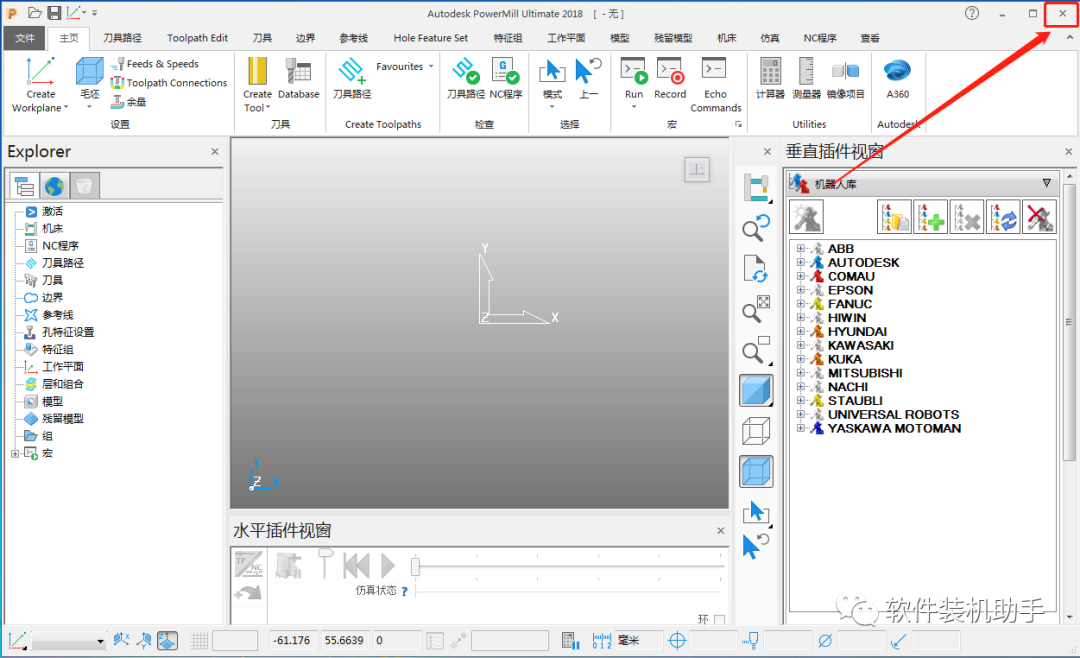Switch to the Toolpath Edit tab

pyautogui.click(x=197, y=38)
